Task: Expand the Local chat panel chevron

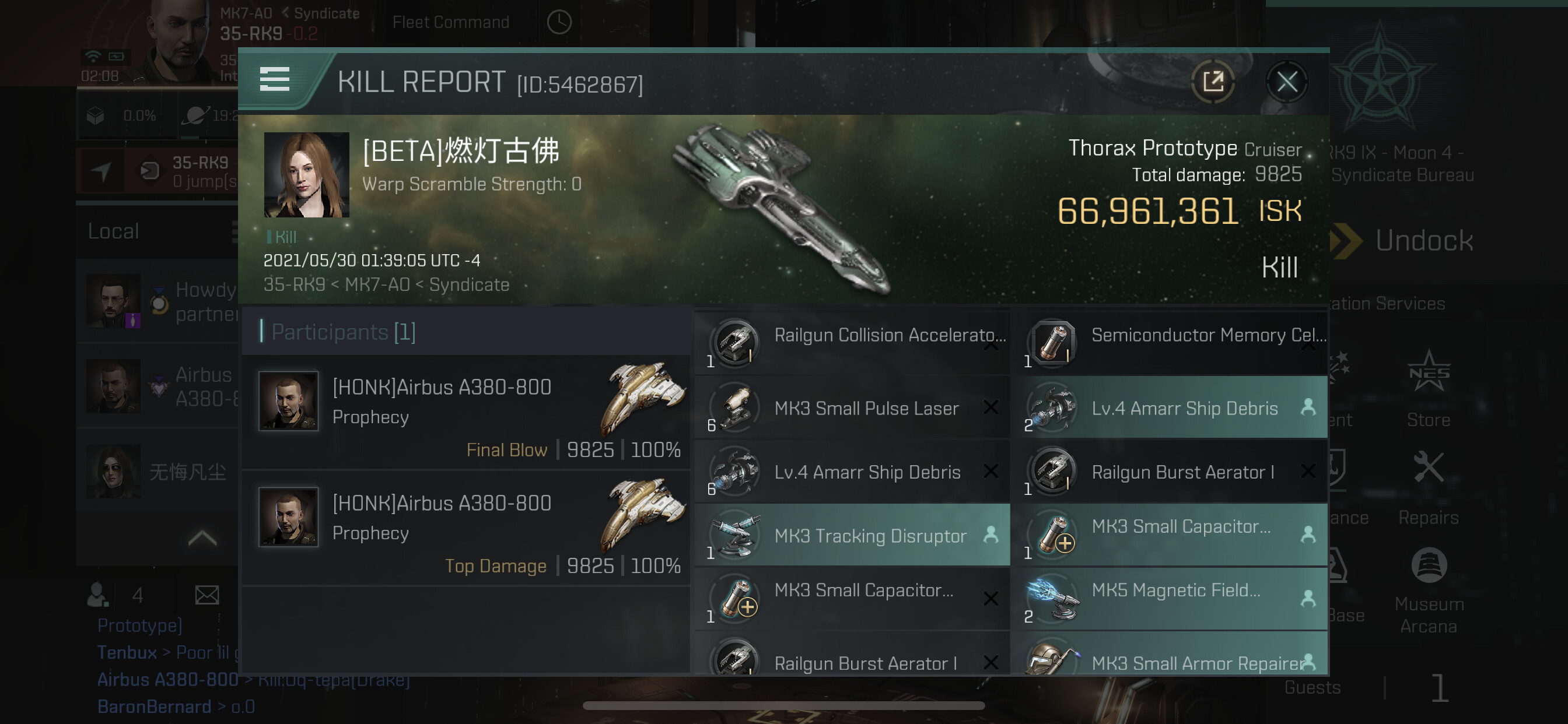Action: (202, 538)
